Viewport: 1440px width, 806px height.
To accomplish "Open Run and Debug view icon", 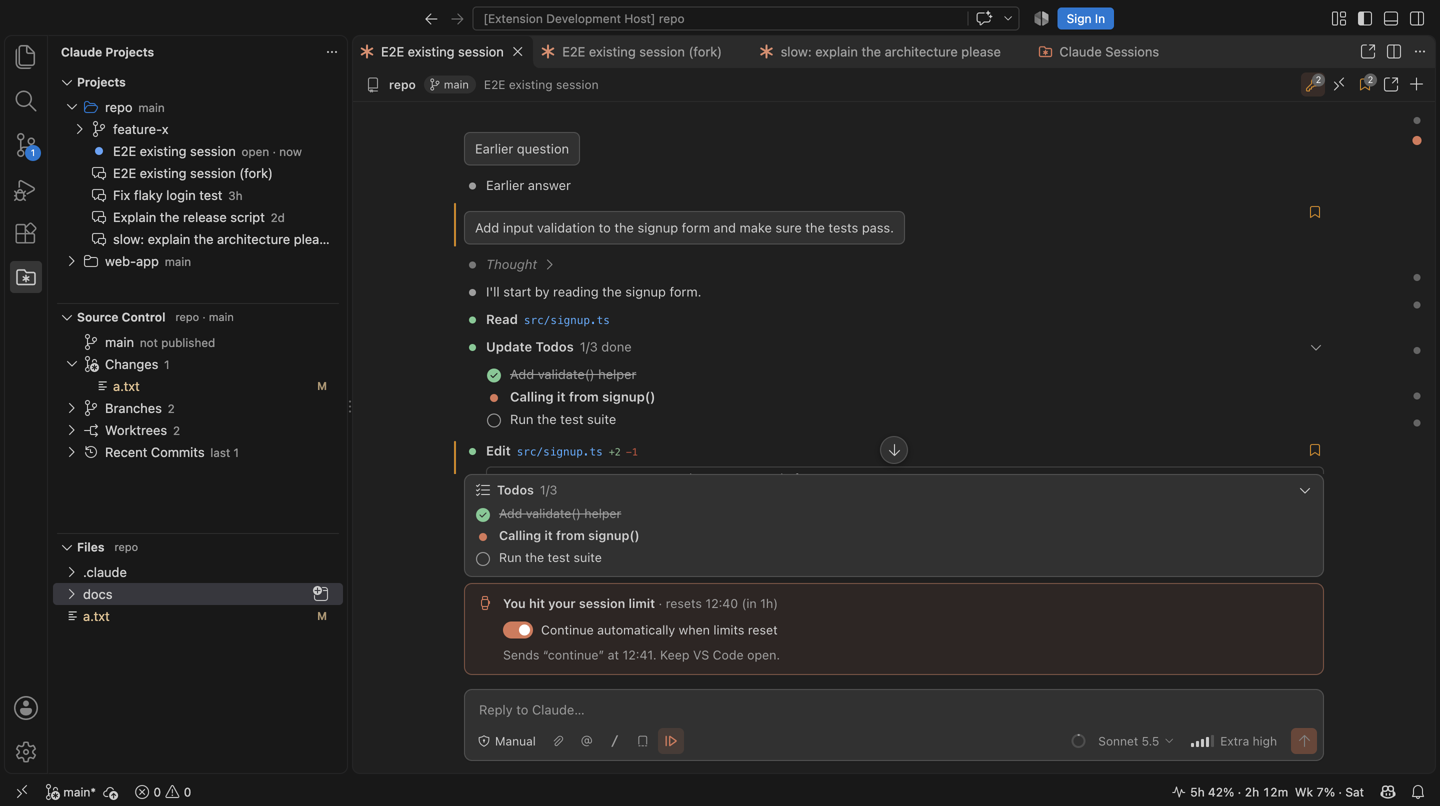I will (x=26, y=190).
